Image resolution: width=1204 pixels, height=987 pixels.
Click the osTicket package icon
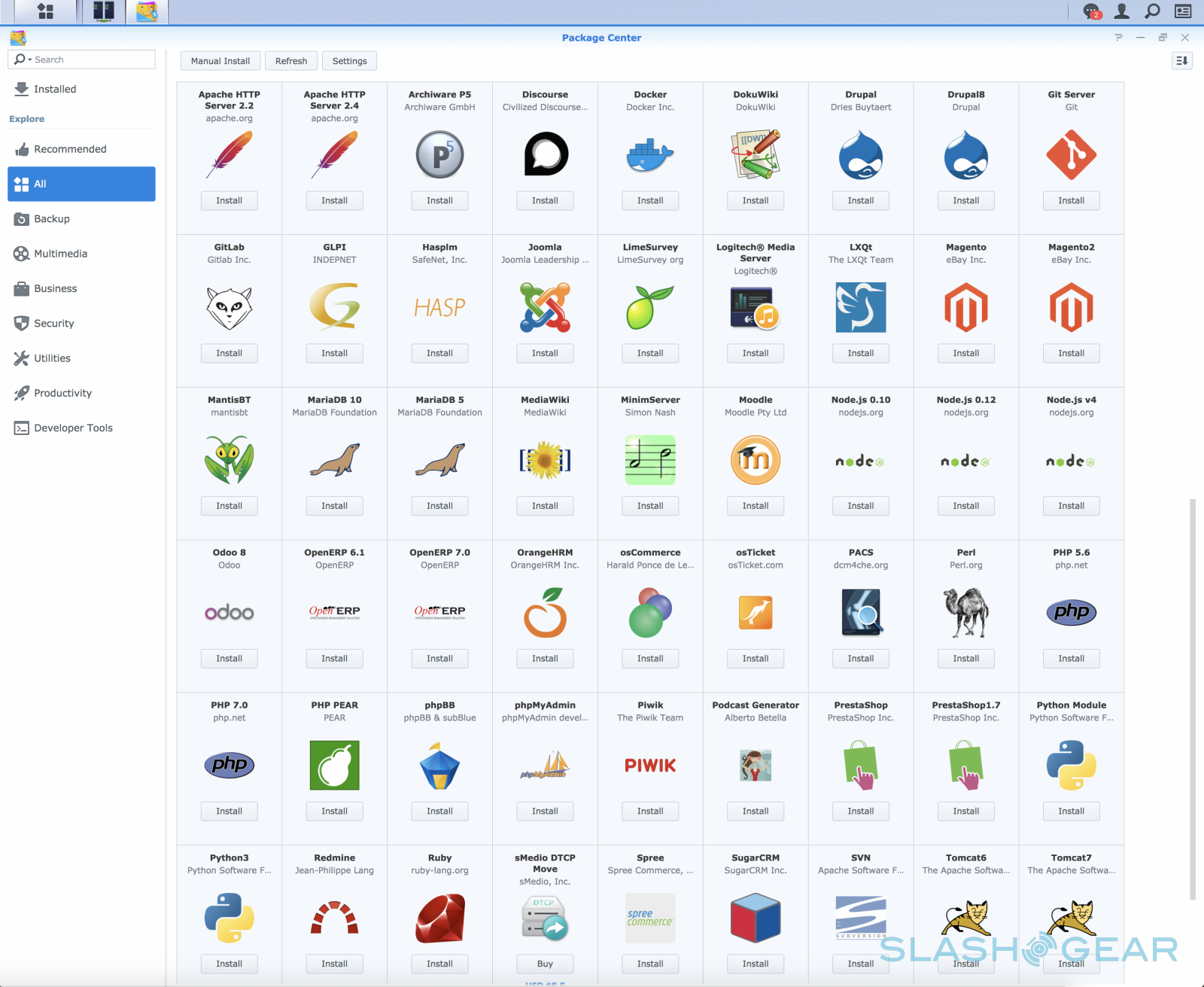click(756, 613)
